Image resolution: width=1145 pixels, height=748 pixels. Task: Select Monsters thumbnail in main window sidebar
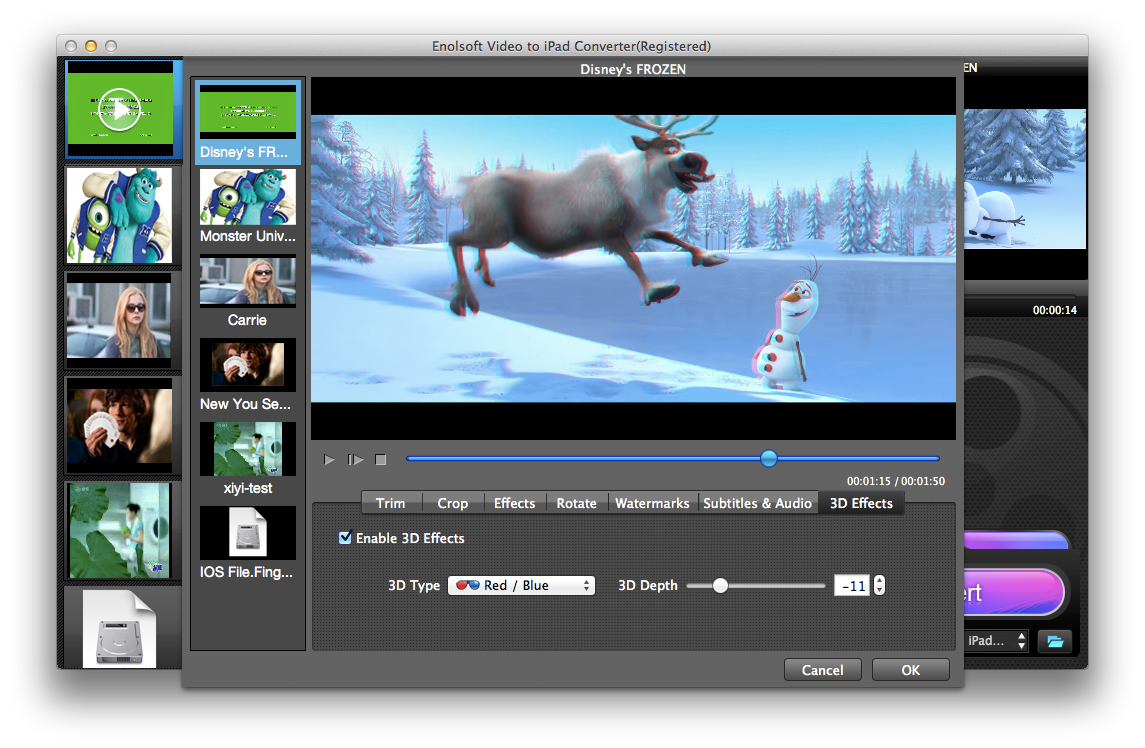coord(120,215)
